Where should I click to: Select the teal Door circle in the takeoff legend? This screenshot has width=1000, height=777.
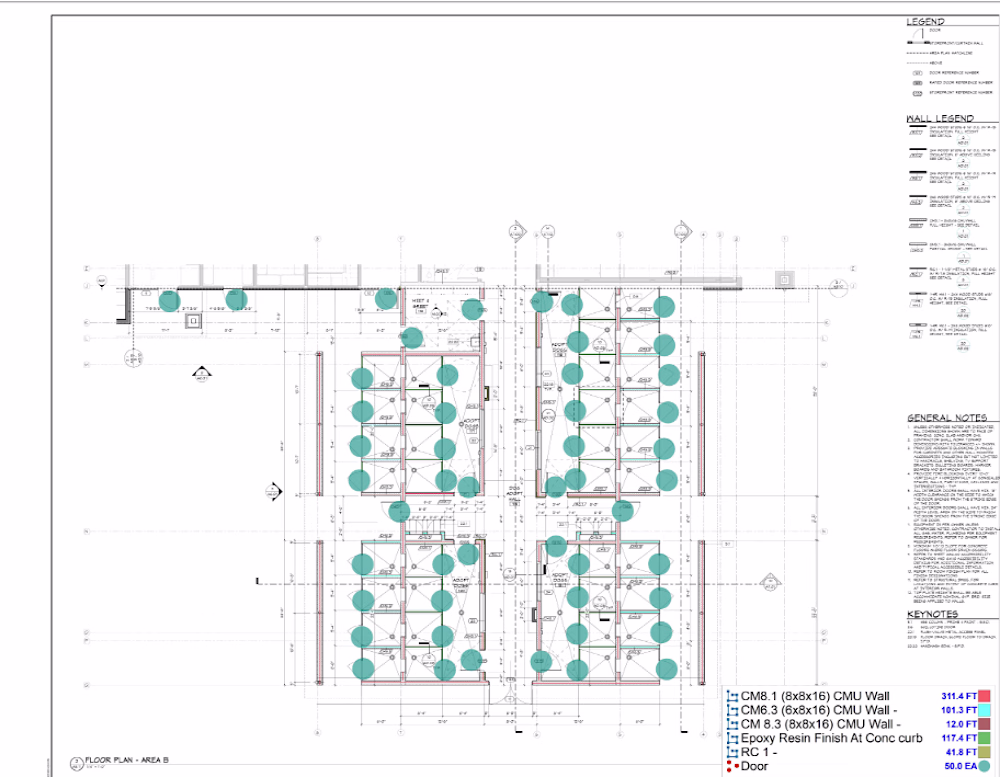[985, 766]
